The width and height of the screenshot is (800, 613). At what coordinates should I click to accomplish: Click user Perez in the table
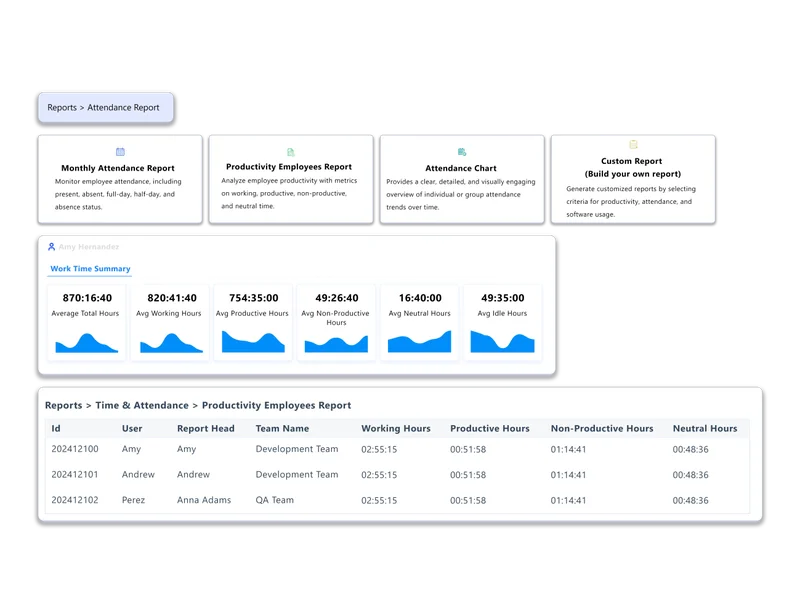point(133,500)
